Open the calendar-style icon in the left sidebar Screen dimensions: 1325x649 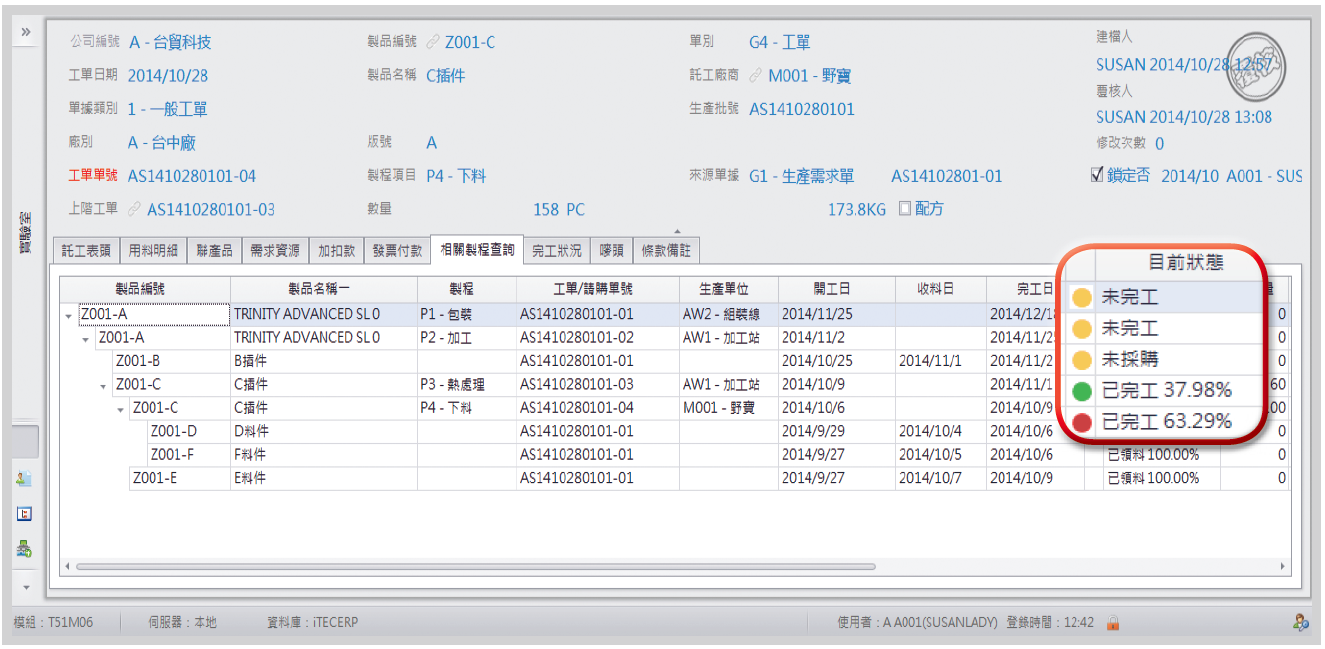[x=25, y=514]
